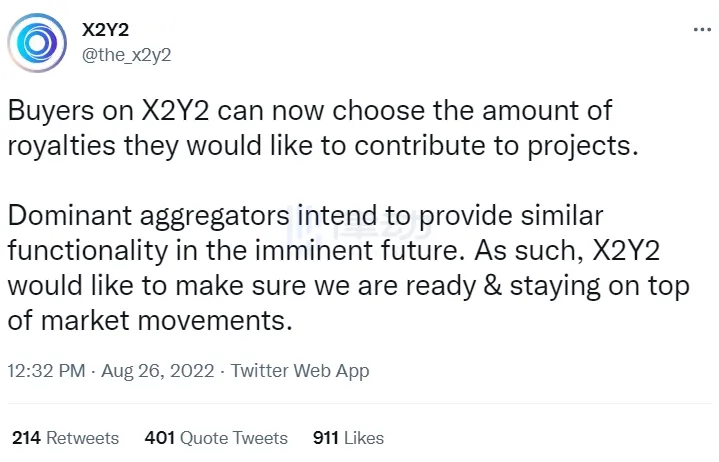Click the Aug 26, 2022 date
The image size is (719, 462).
pos(159,371)
